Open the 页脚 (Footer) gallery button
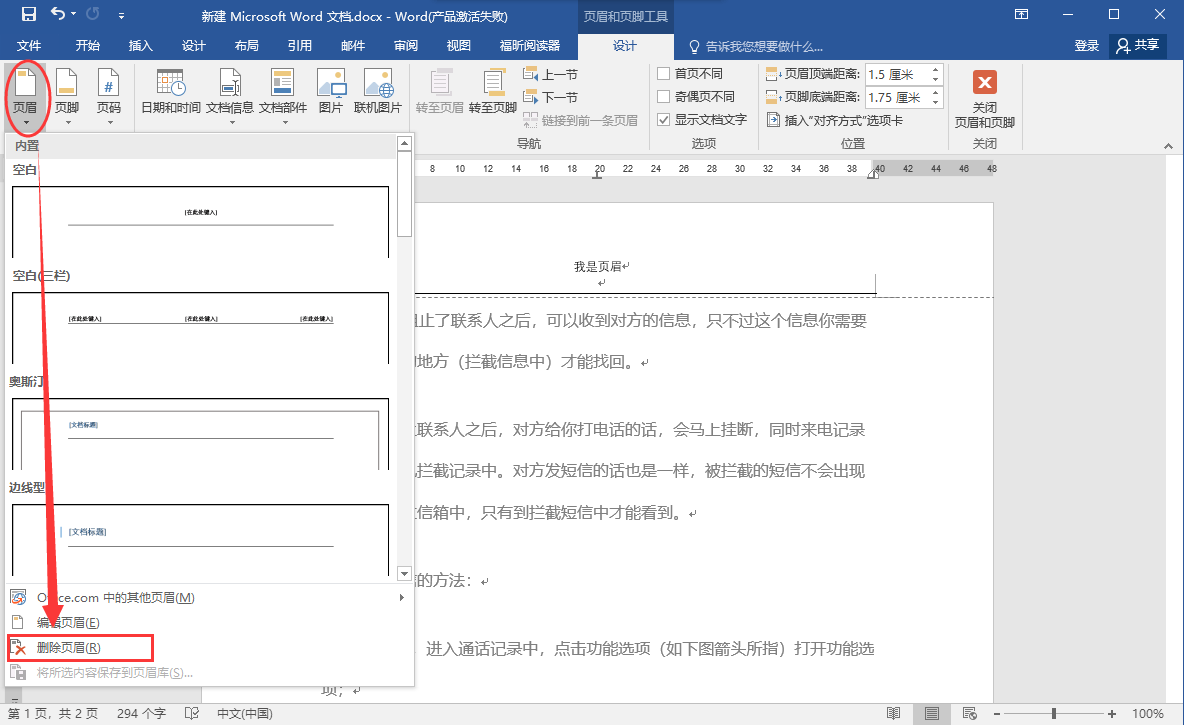The width and height of the screenshot is (1184, 725). point(67,97)
